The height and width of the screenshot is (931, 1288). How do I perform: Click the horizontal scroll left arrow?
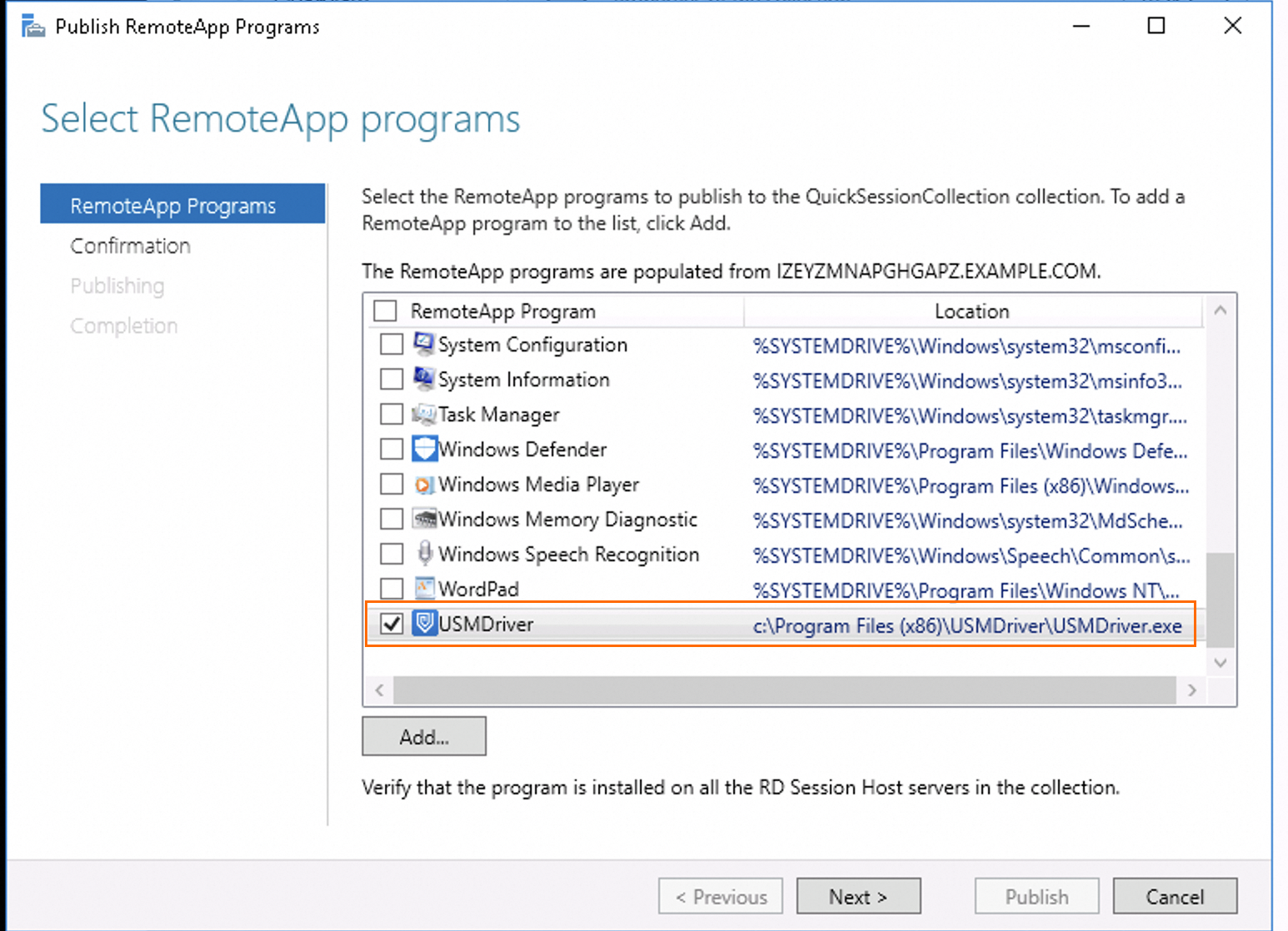[x=380, y=690]
